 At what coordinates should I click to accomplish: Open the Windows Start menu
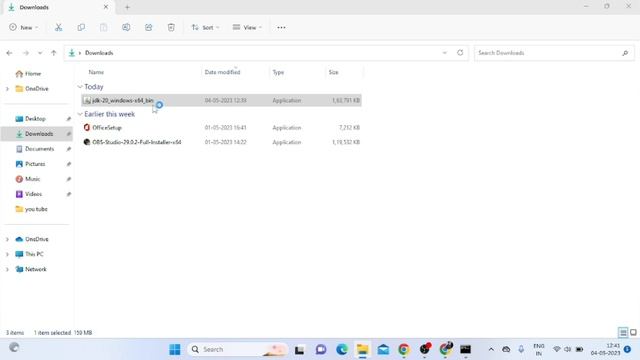175,349
